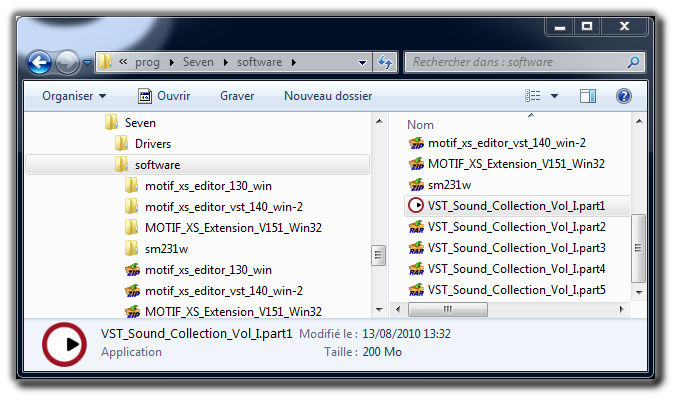Click the Ouvrir toolbar button
Image resolution: width=681 pixels, height=405 pixels.
point(164,96)
